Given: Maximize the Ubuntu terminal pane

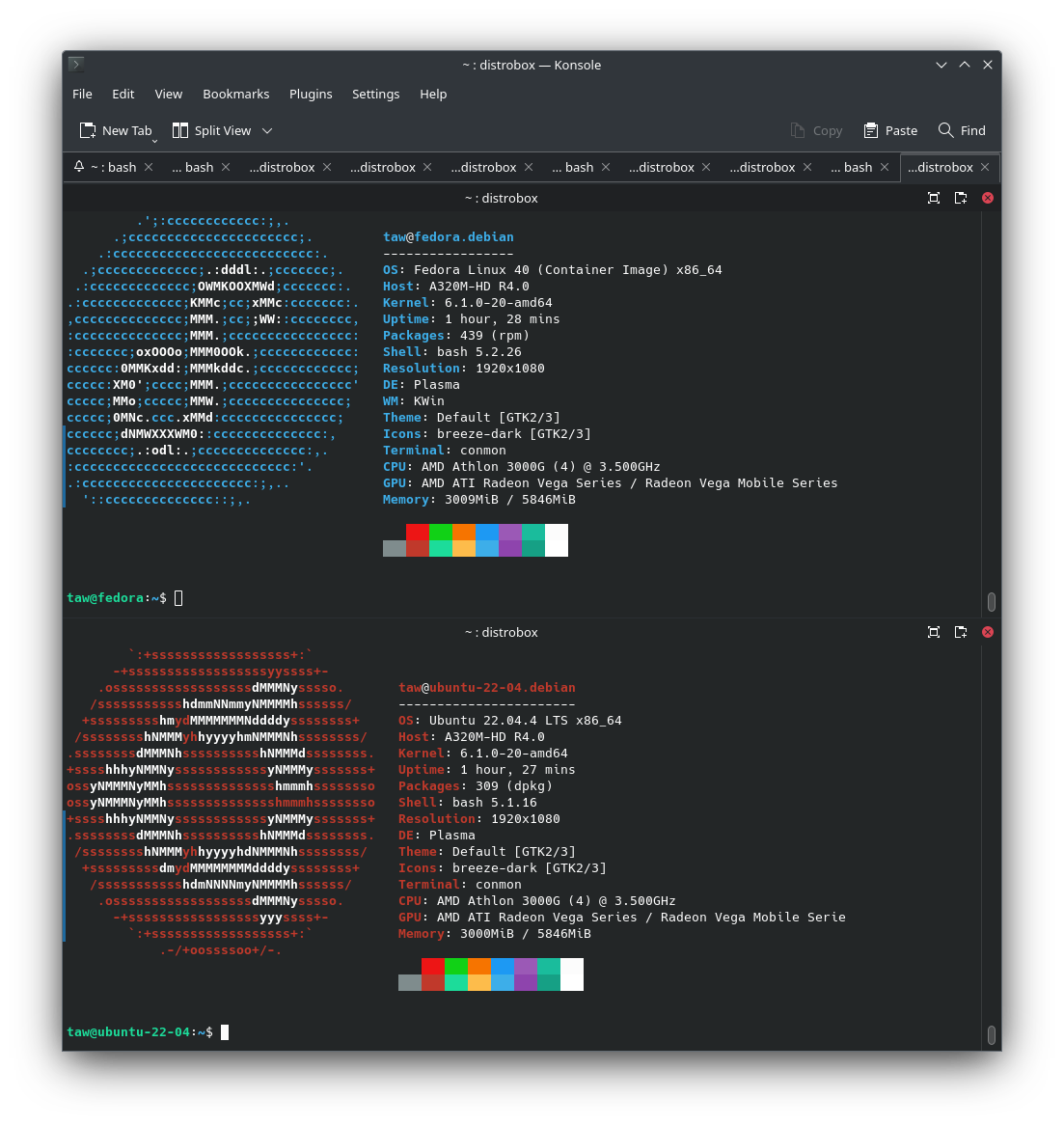Looking at the screenshot, I should point(934,632).
